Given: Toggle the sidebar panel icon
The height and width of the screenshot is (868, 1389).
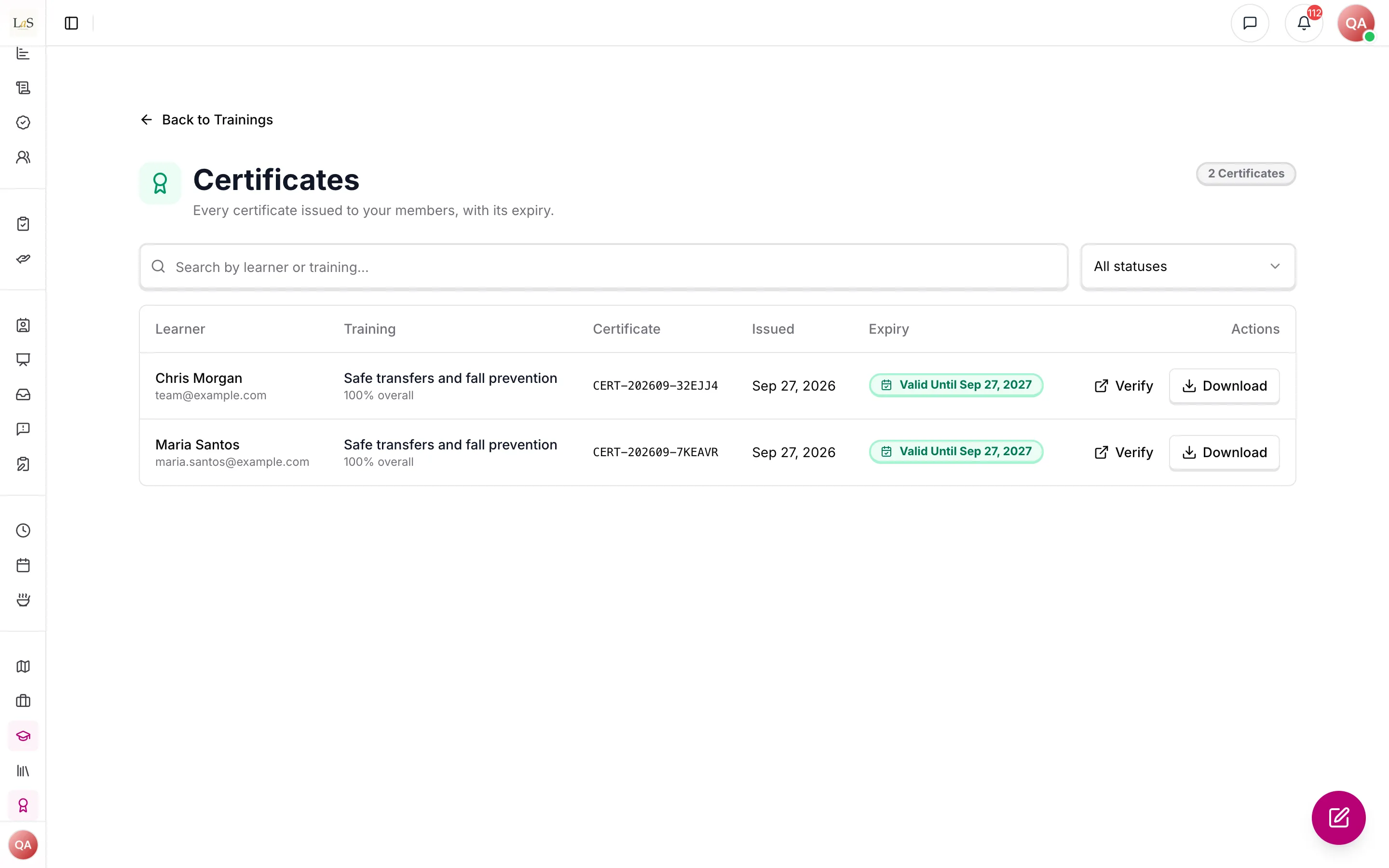Looking at the screenshot, I should pyautogui.click(x=71, y=23).
